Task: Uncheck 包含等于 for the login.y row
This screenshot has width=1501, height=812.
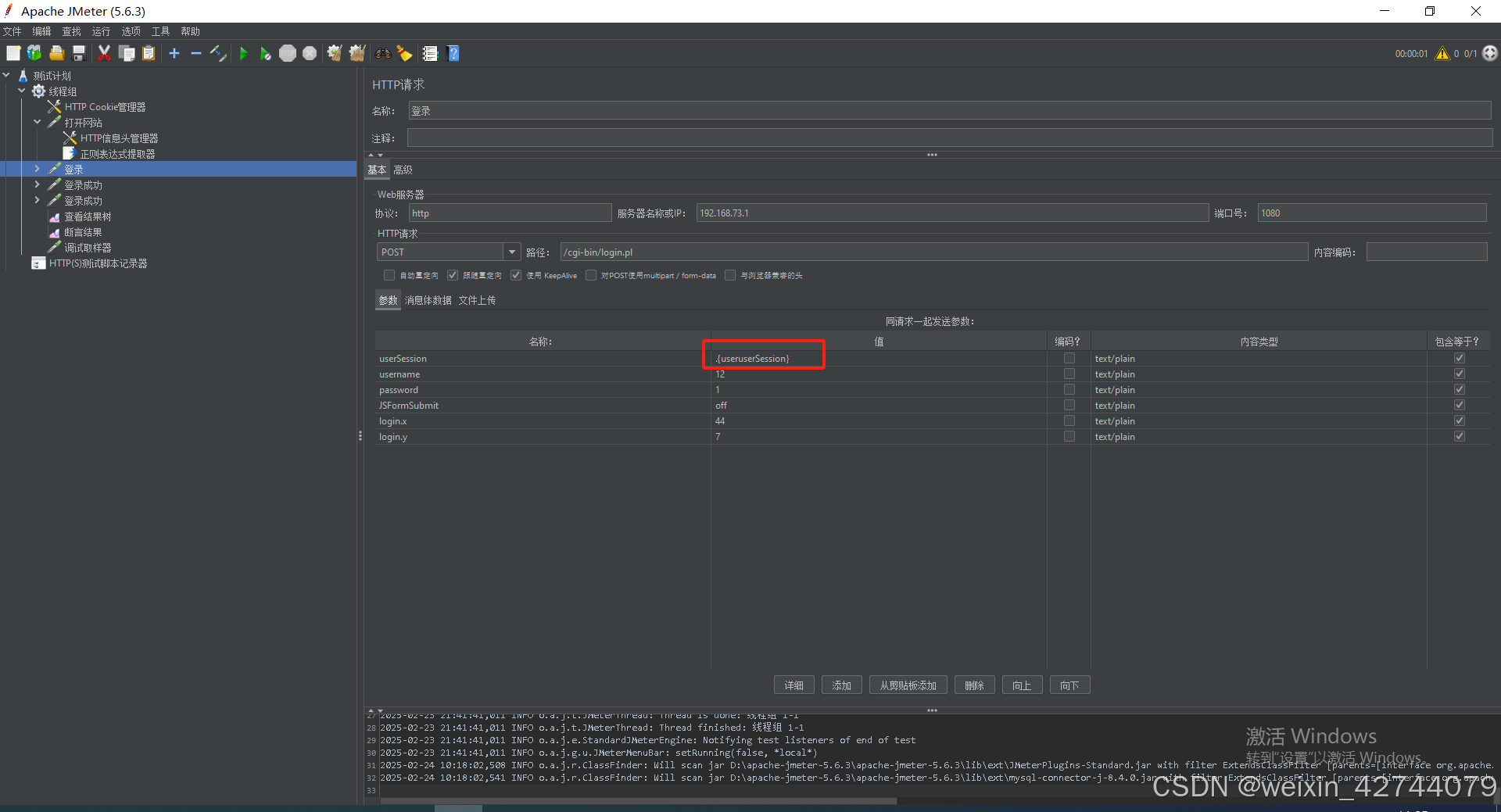Action: pos(1459,436)
